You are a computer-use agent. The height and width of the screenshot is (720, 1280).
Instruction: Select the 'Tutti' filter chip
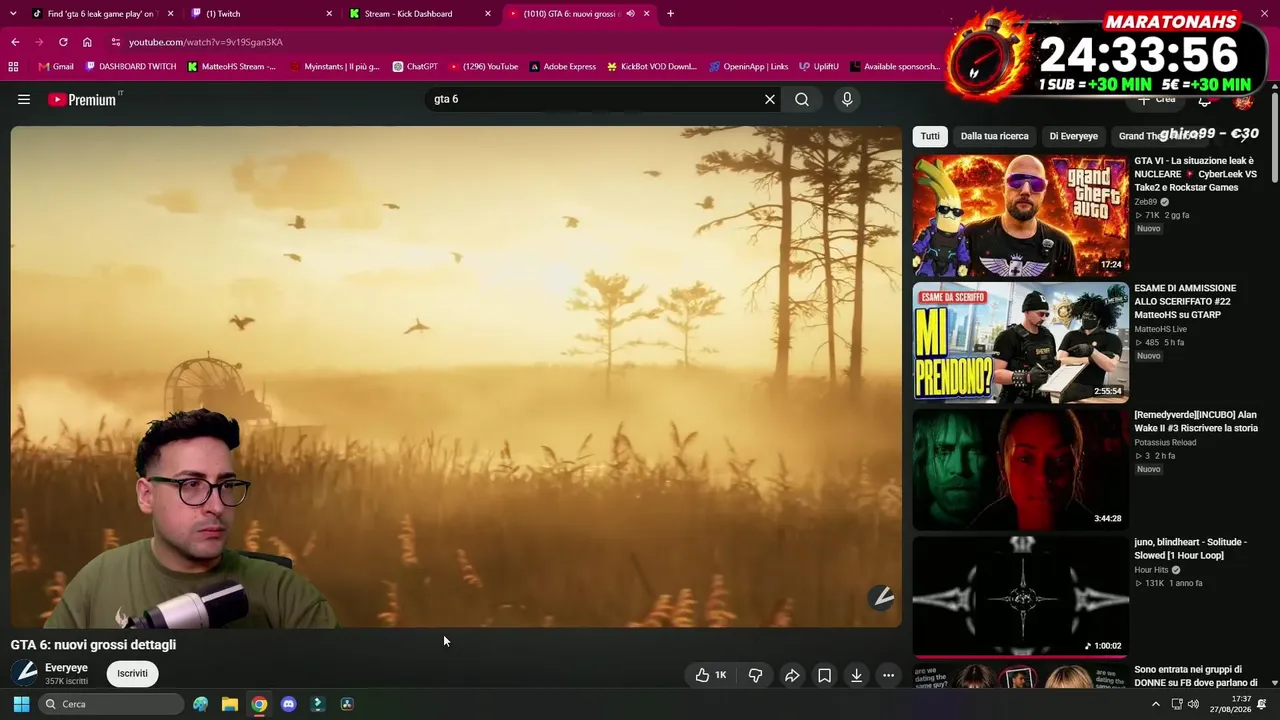pos(930,136)
